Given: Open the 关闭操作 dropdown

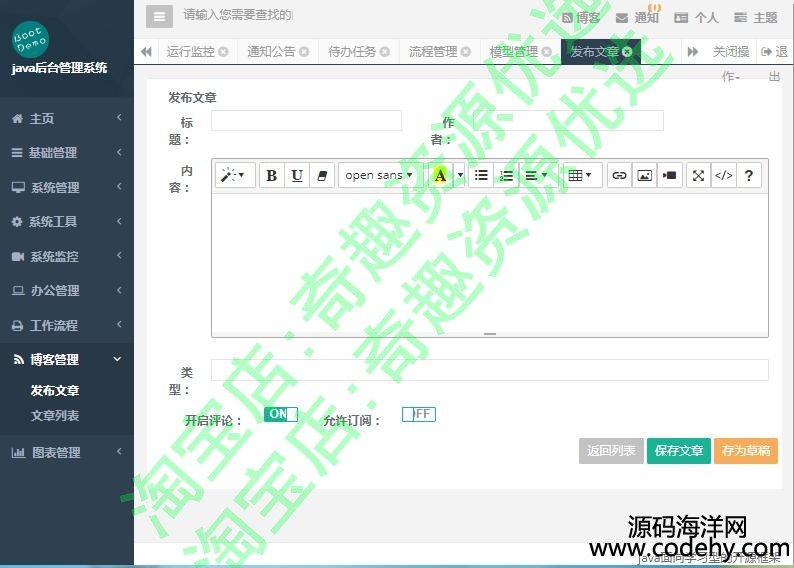Looking at the screenshot, I should click(x=731, y=52).
